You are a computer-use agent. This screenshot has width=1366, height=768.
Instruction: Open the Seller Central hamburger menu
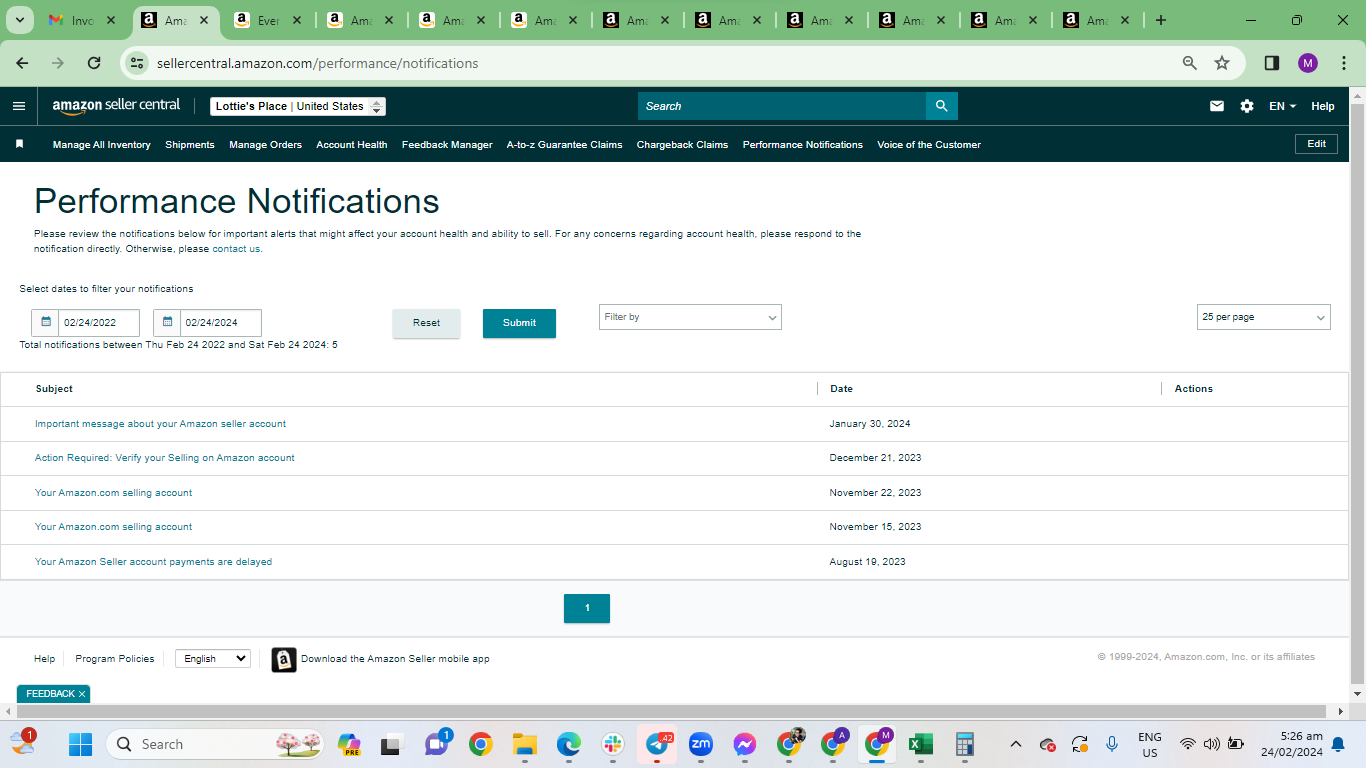[19, 106]
